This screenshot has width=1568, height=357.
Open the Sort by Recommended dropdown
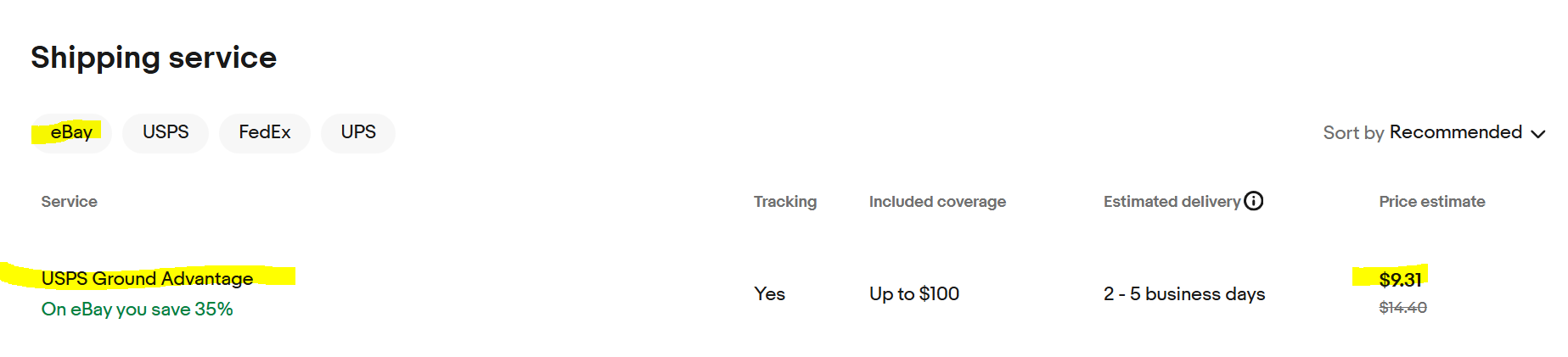(x=1434, y=133)
